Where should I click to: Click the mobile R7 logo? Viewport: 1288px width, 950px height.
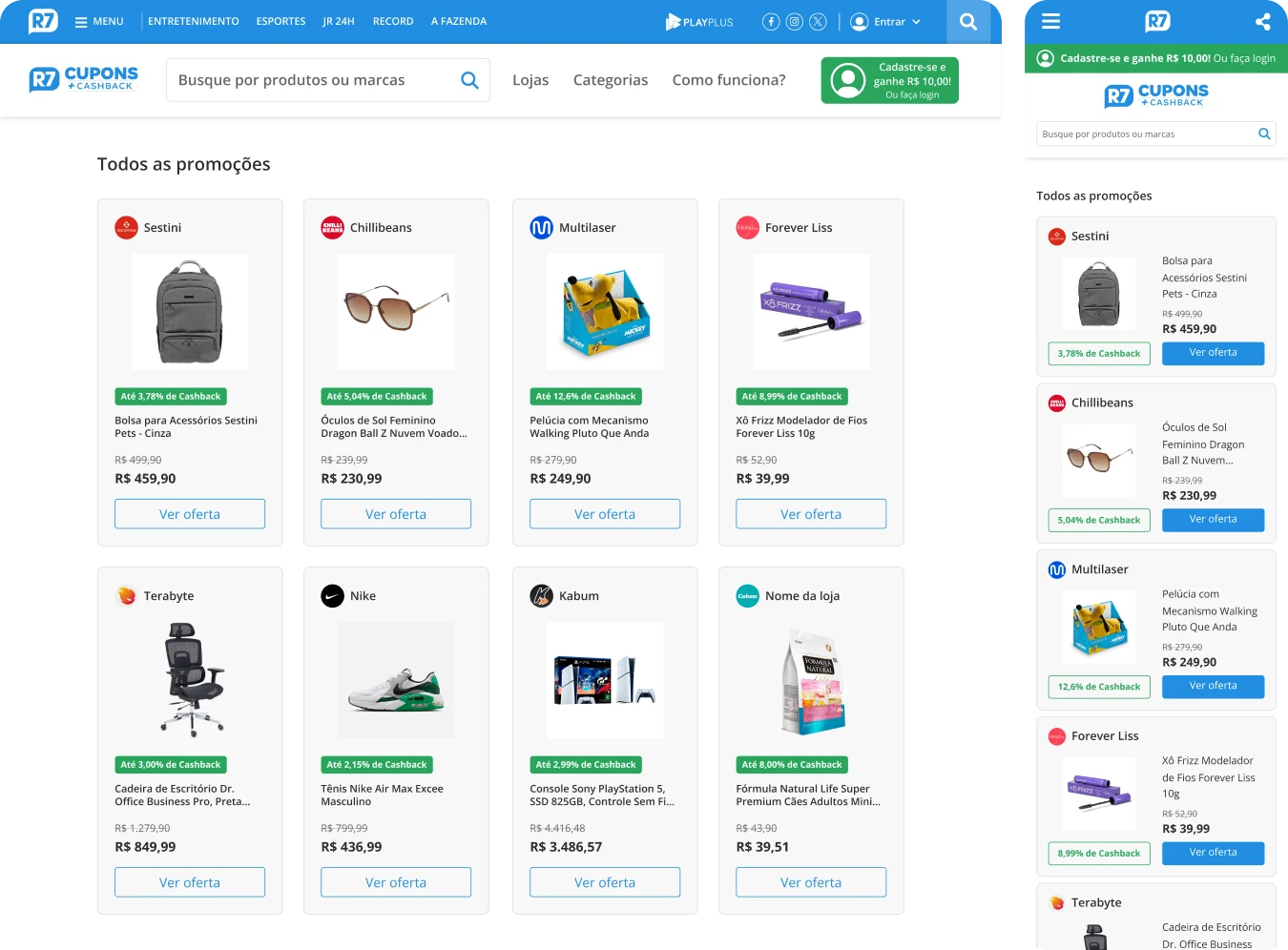(x=1157, y=21)
